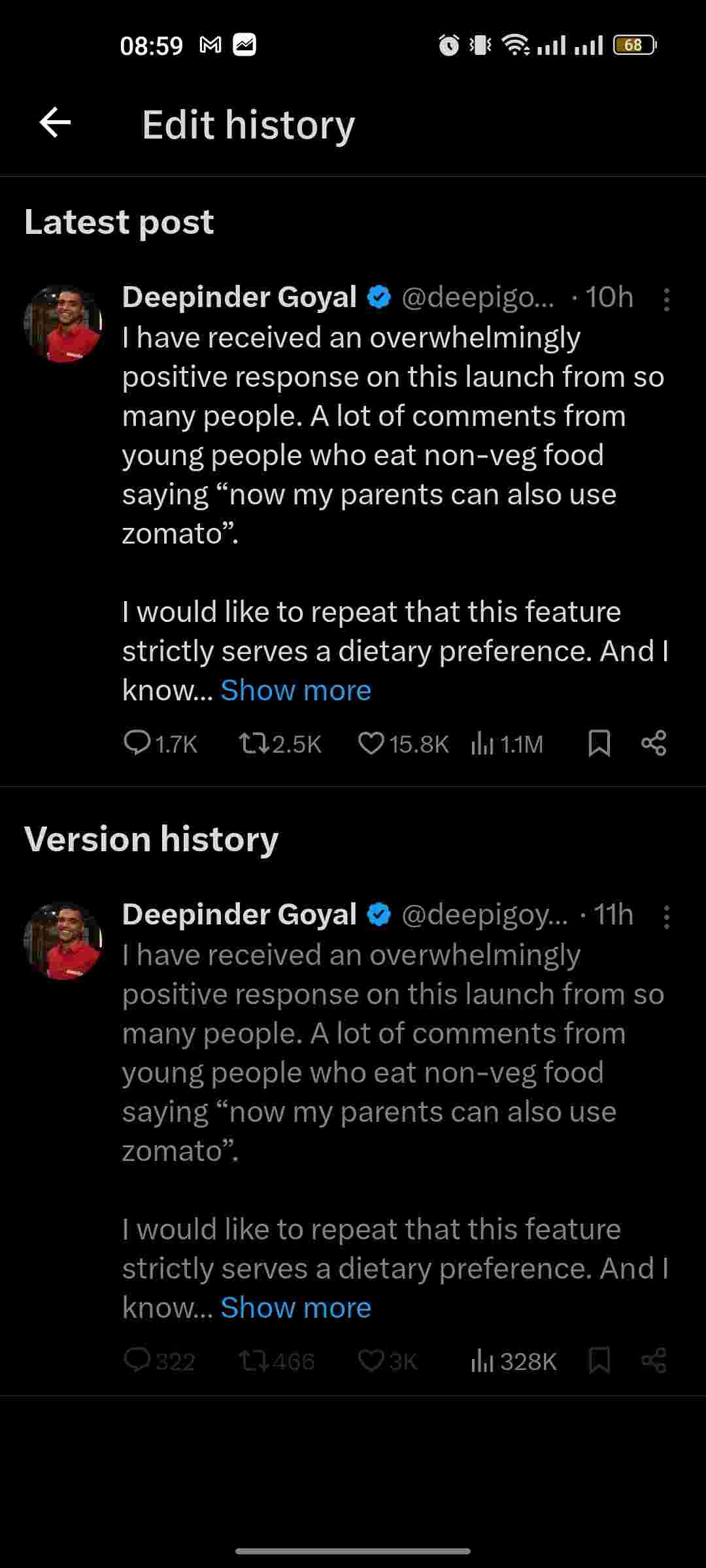Share the 11h version post

point(654,1361)
